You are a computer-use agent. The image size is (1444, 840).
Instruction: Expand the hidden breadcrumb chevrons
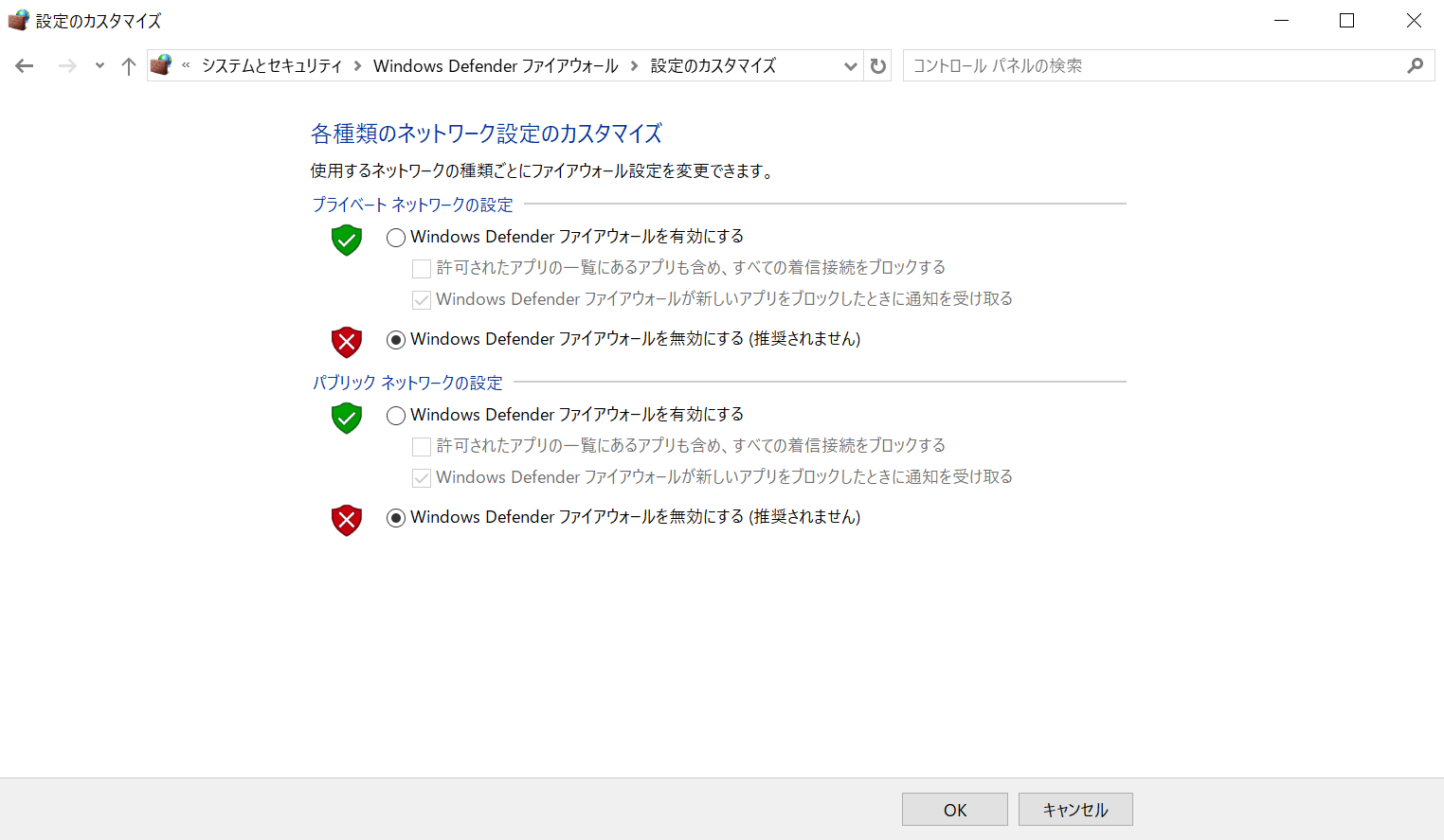(186, 65)
